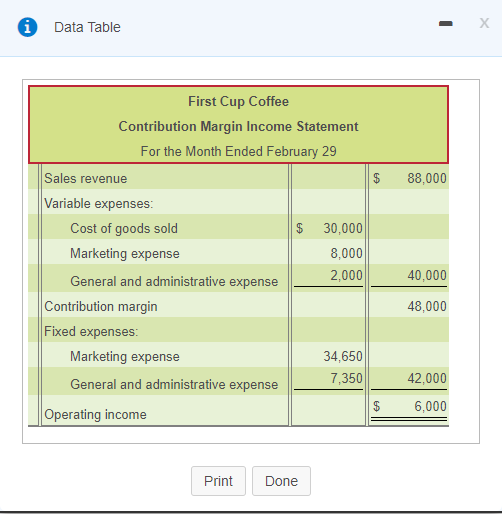The width and height of the screenshot is (502, 514).
Task: Select the 'Variable expenses:' label
Action: (x=99, y=203)
